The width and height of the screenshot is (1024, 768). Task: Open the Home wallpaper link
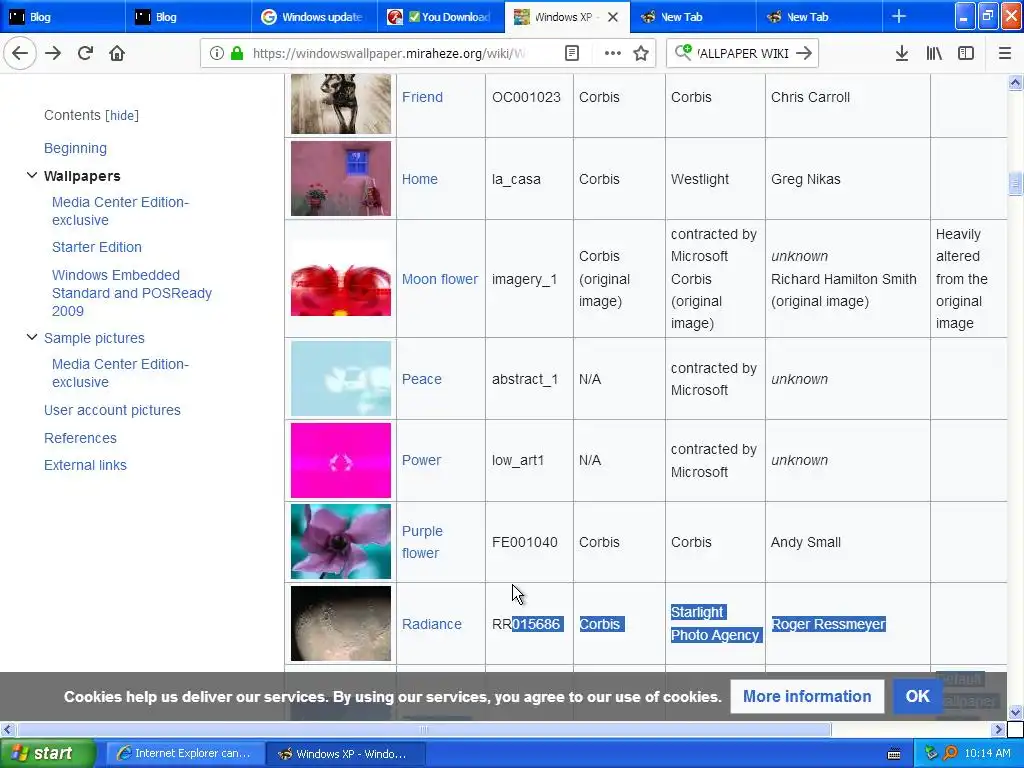(419, 179)
